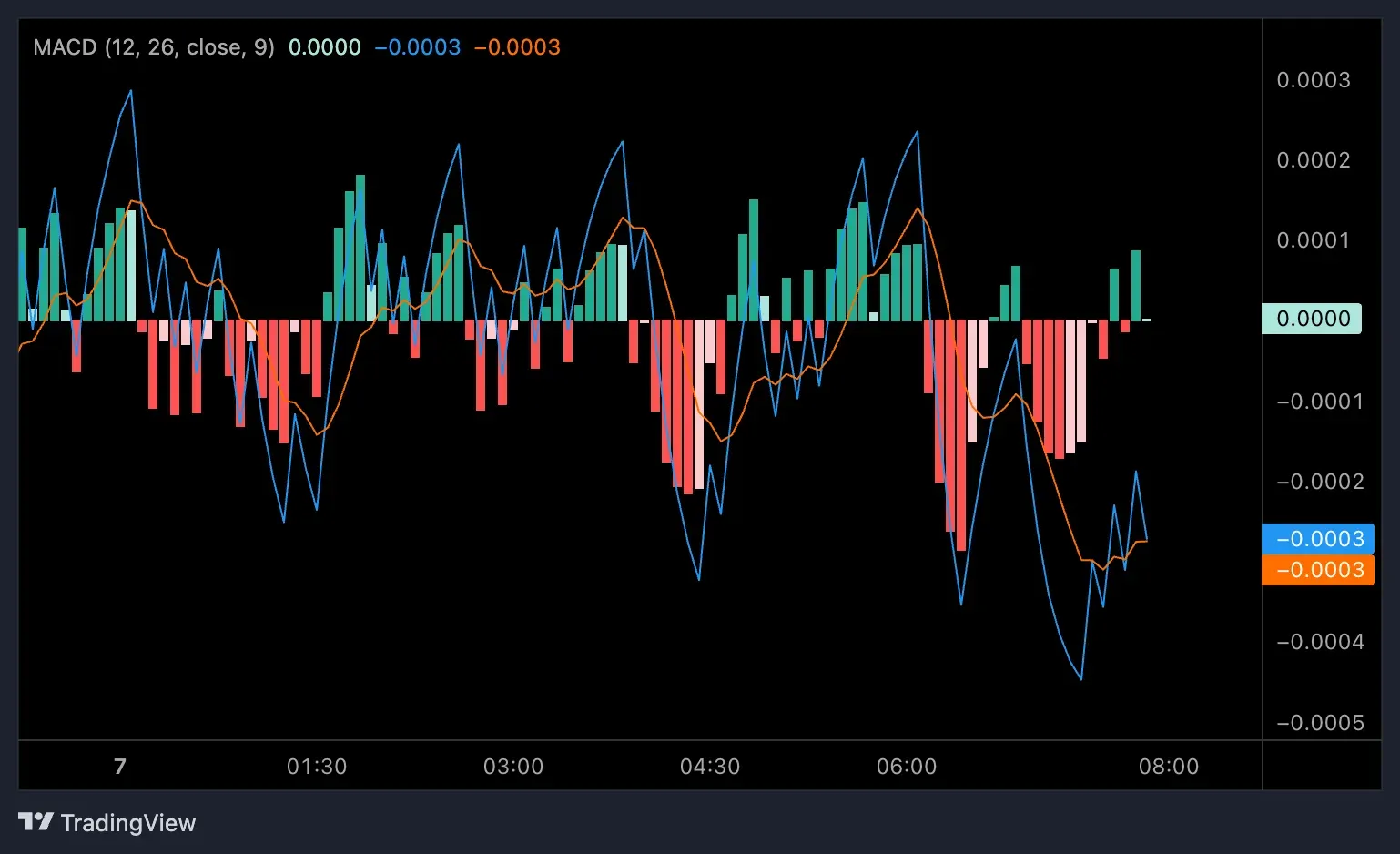Select the blue −0.0003 price axis label
The image size is (1400, 854).
tap(1318, 539)
